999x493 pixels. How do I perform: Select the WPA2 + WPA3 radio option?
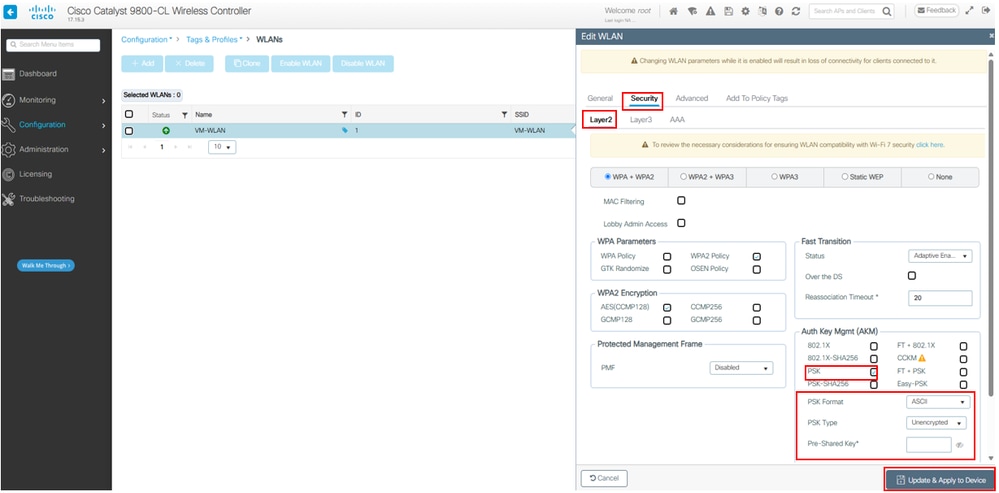click(684, 177)
